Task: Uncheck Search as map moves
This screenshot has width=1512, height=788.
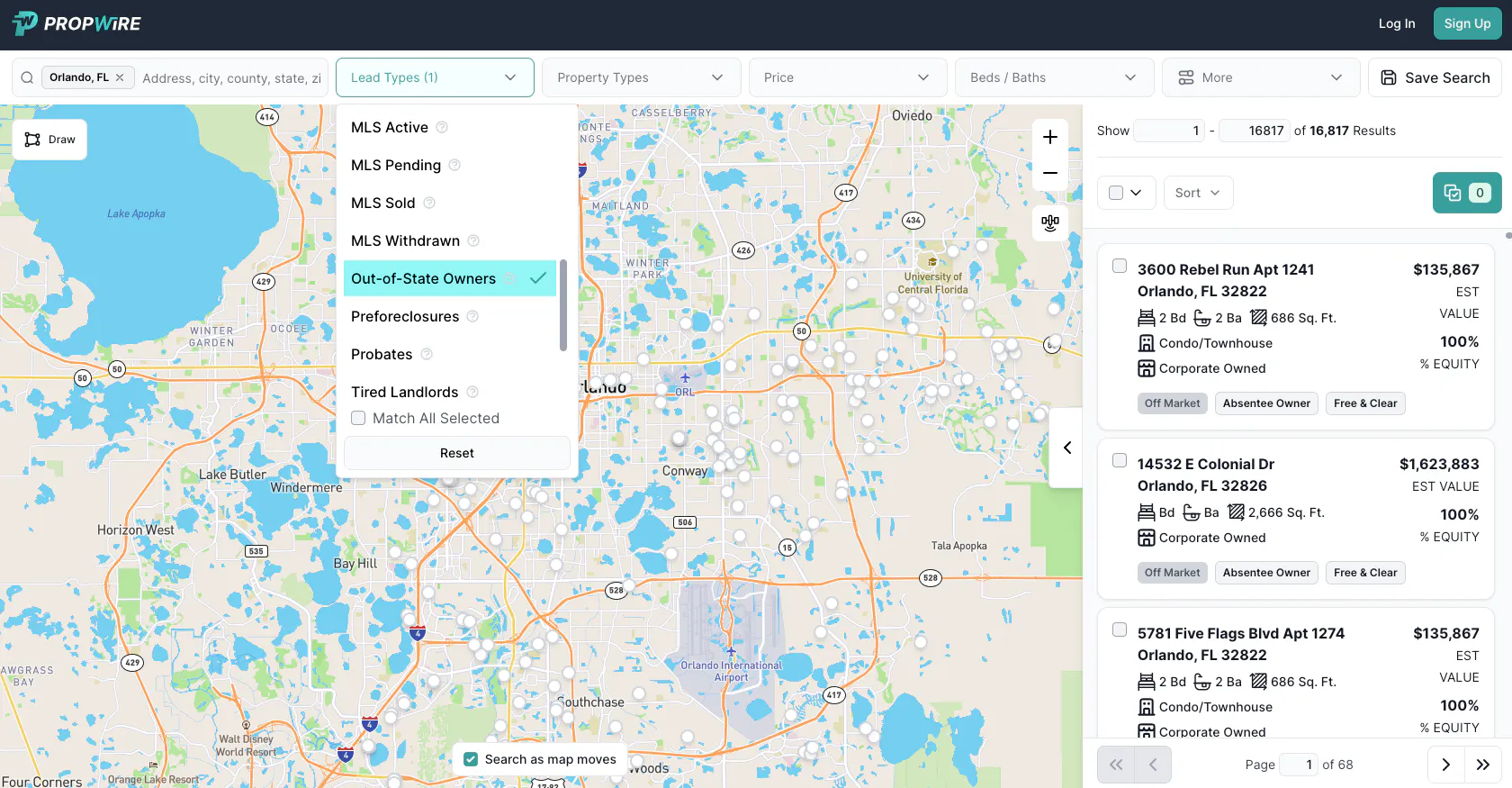Action: pyautogui.click(x=471, y=759)
